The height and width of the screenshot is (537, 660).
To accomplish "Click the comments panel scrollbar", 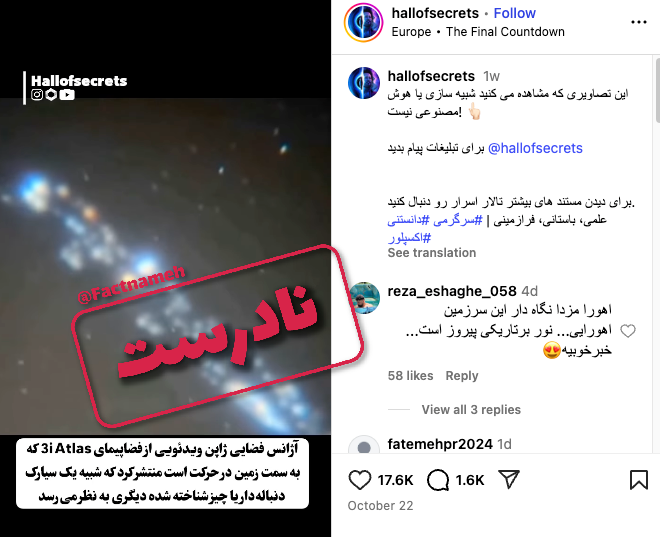I will 657,88.
